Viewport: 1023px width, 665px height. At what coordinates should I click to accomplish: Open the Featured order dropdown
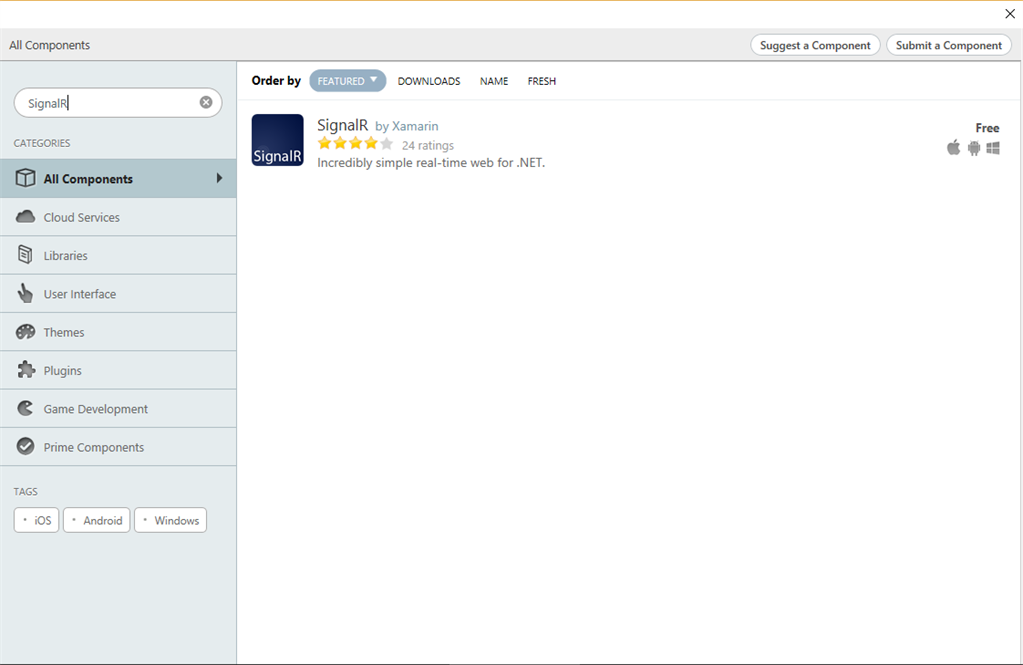348,80
